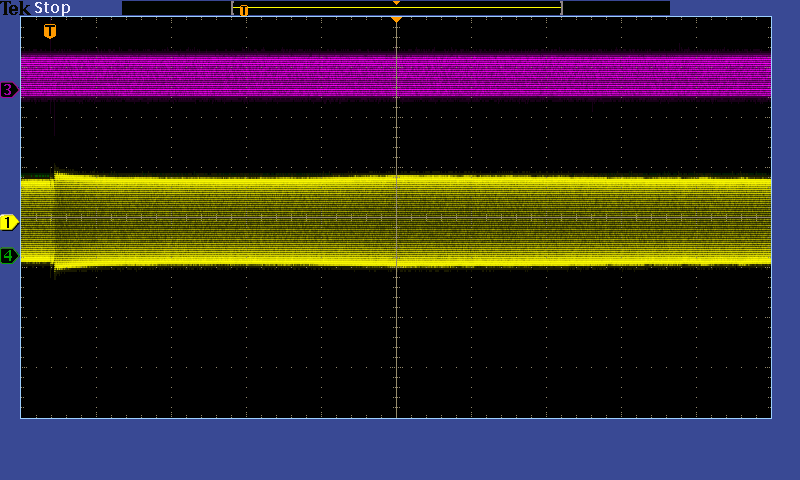Click the yellow waveform step near trigger point
800x480 pixels.
pyautogui.click(x=56, y=178)
